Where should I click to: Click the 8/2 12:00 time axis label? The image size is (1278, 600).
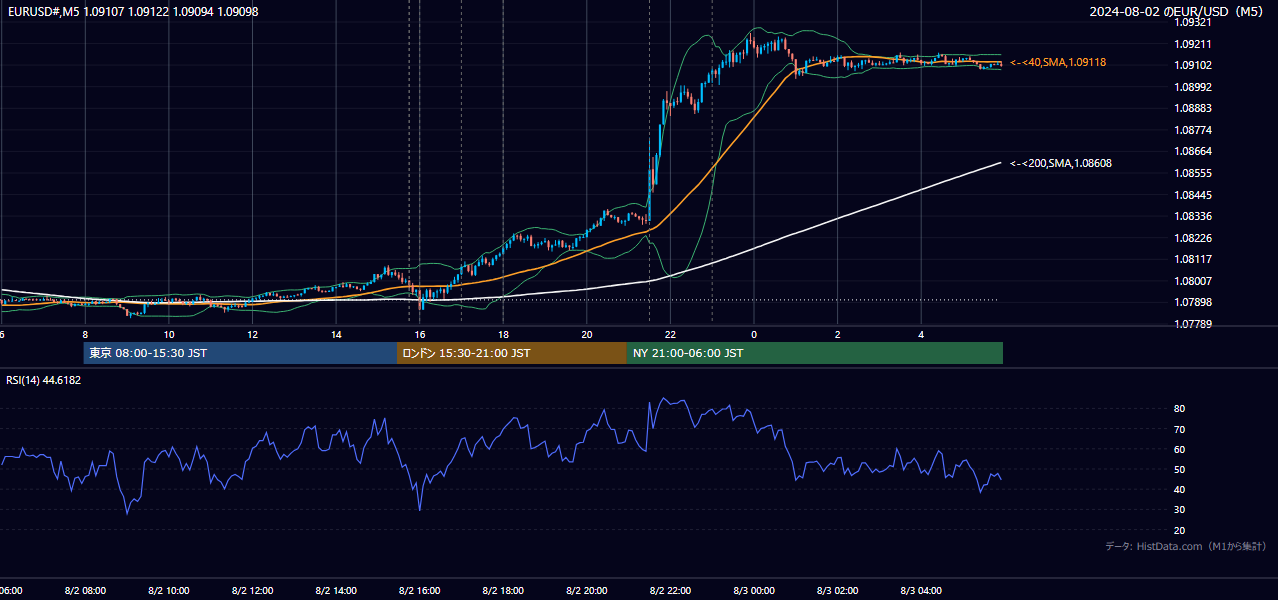click(252, 590)
